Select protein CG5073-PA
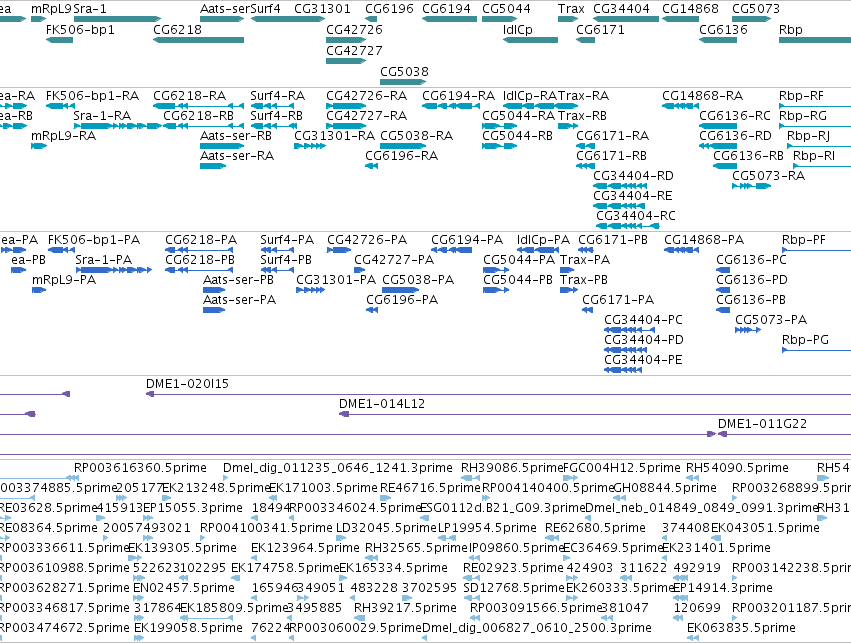This screenshot has width=851, height=643. 771,320
